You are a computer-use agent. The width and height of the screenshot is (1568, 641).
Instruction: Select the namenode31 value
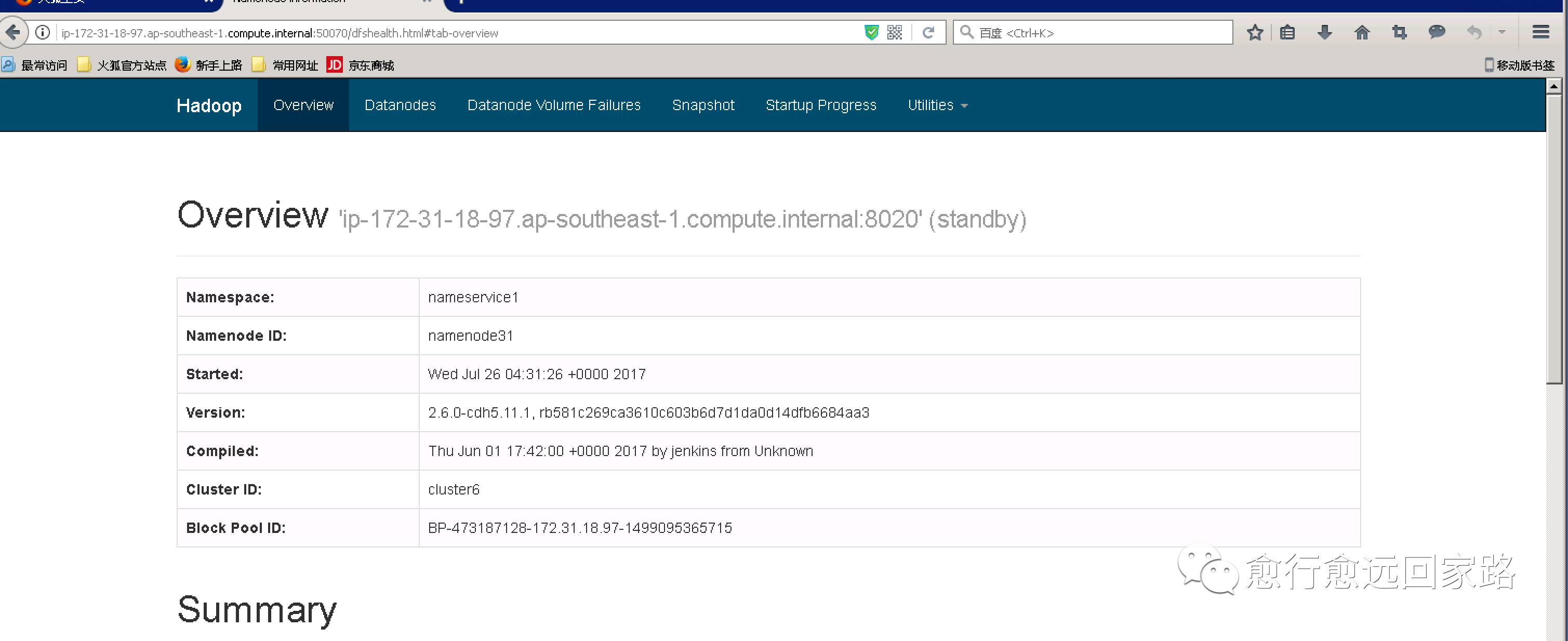tap(471, 336)
